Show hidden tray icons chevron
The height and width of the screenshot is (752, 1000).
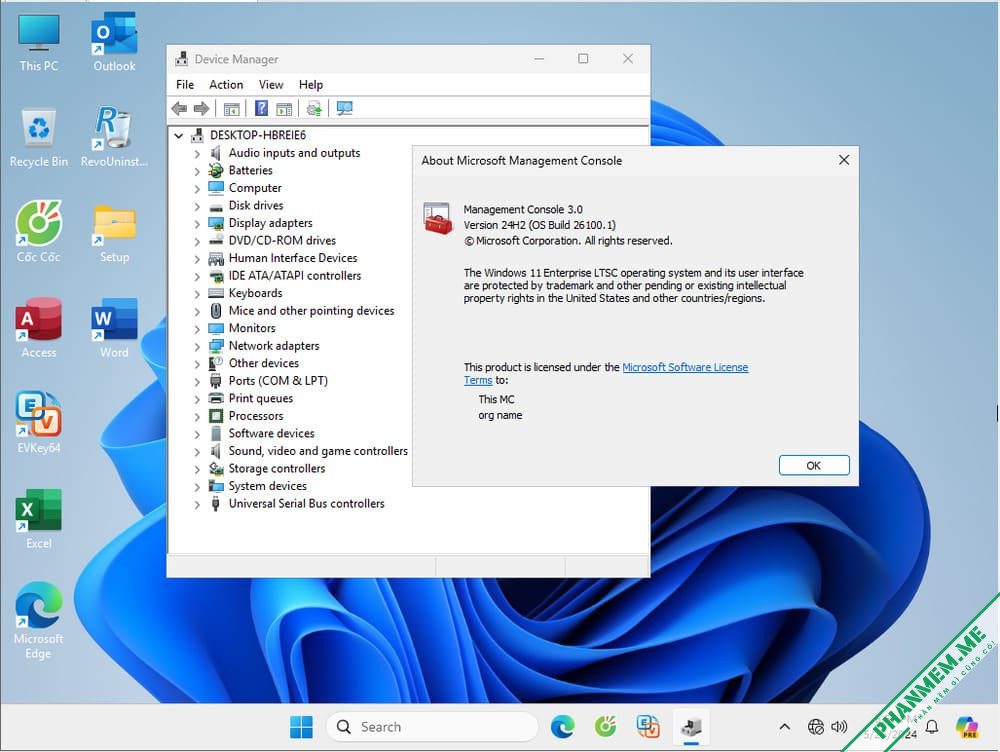coord(785,726)
